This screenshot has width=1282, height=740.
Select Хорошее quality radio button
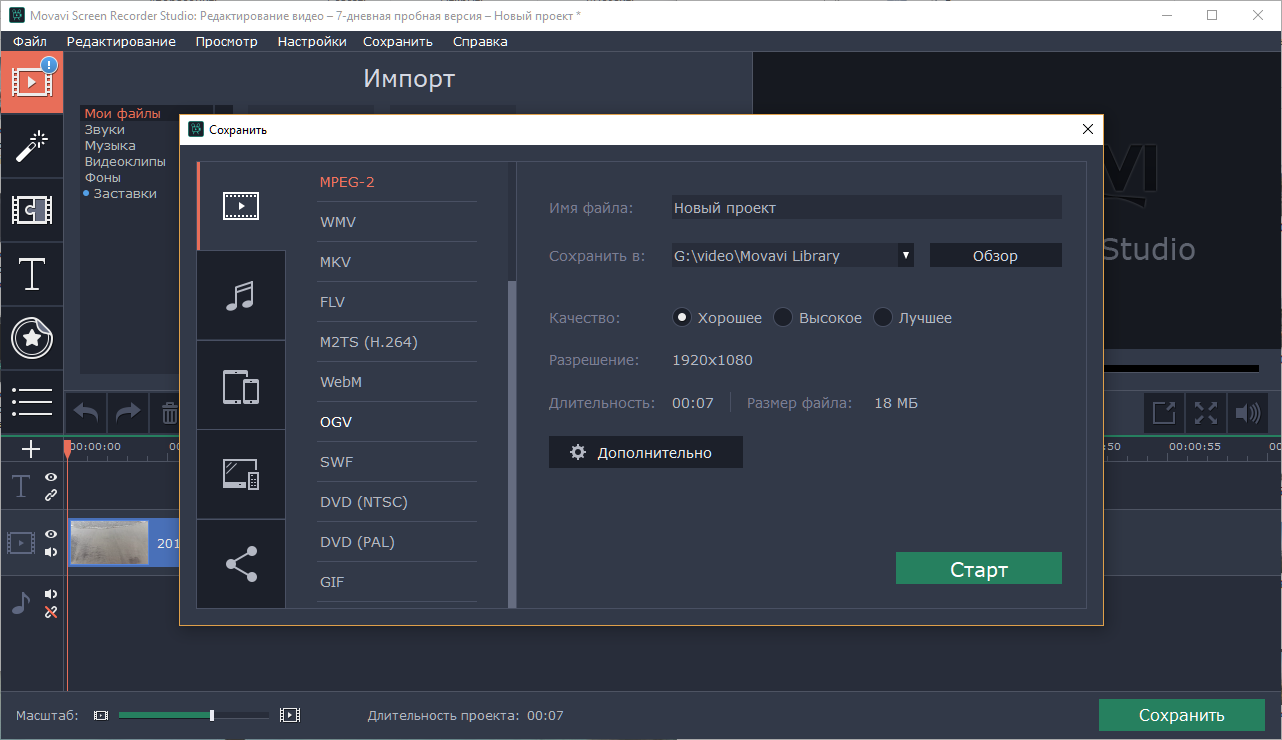click(683, 318)
